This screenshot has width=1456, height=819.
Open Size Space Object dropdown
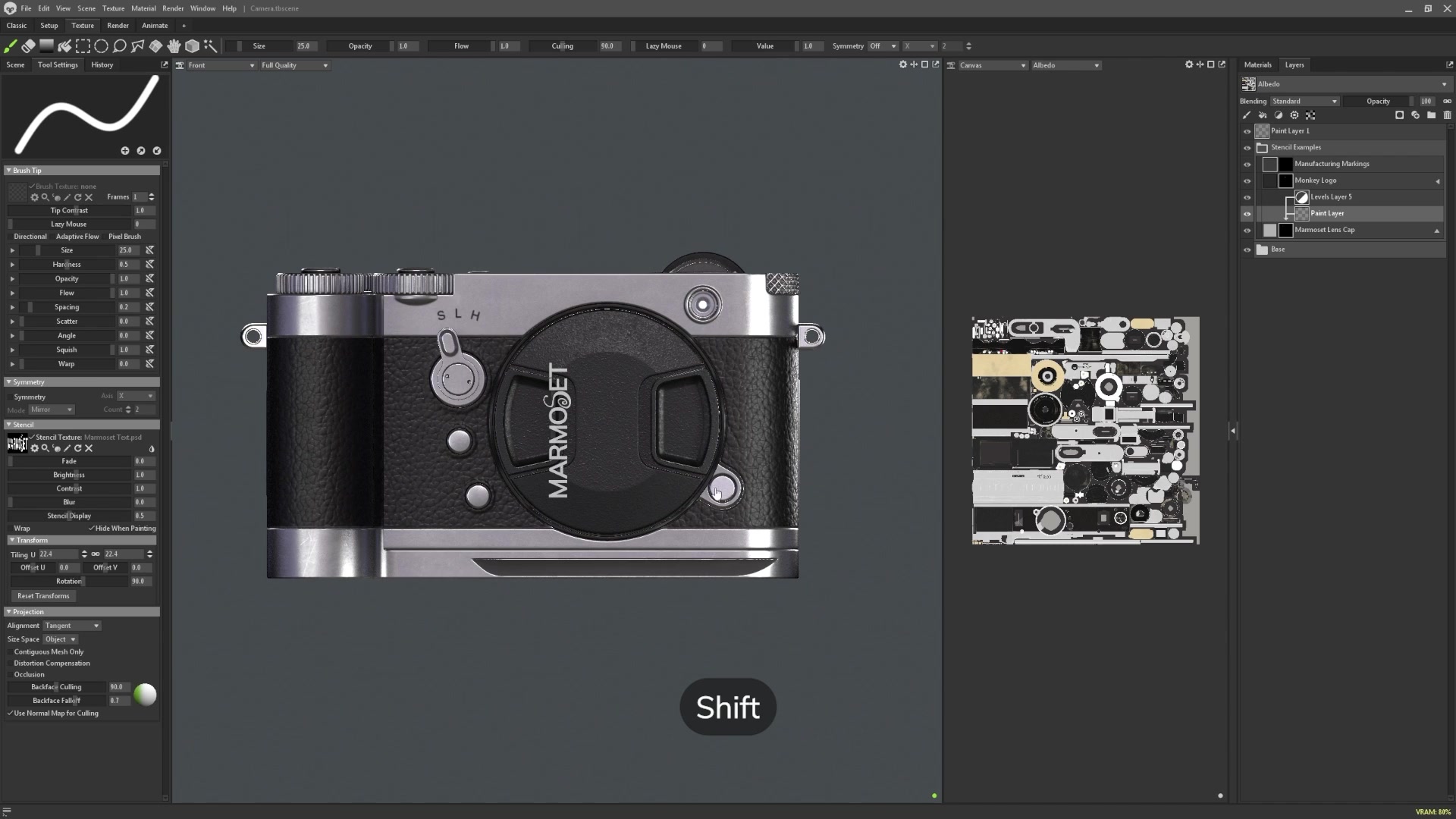pyautogui.click(x=61, y=639)
